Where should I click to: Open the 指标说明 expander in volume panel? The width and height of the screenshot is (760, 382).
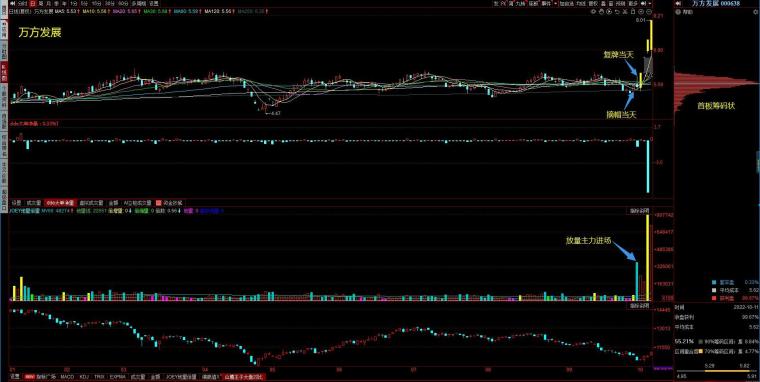coord(638,211)
